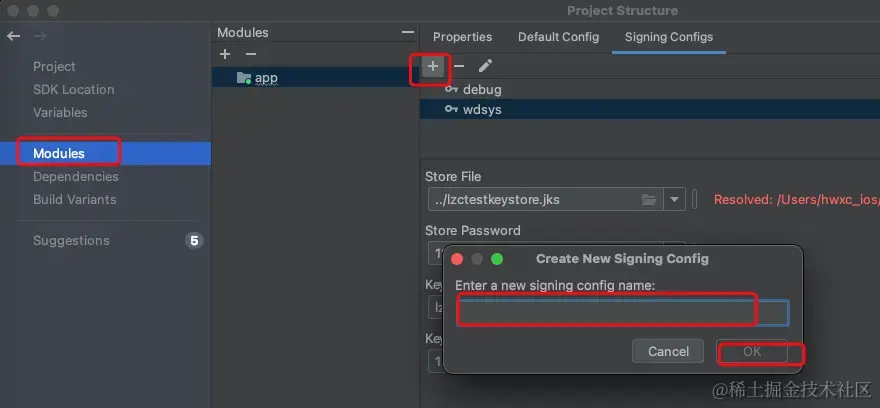Close the Create New Signing Config dialog
This screenshot has height=408, width=880.
point(457,259)
